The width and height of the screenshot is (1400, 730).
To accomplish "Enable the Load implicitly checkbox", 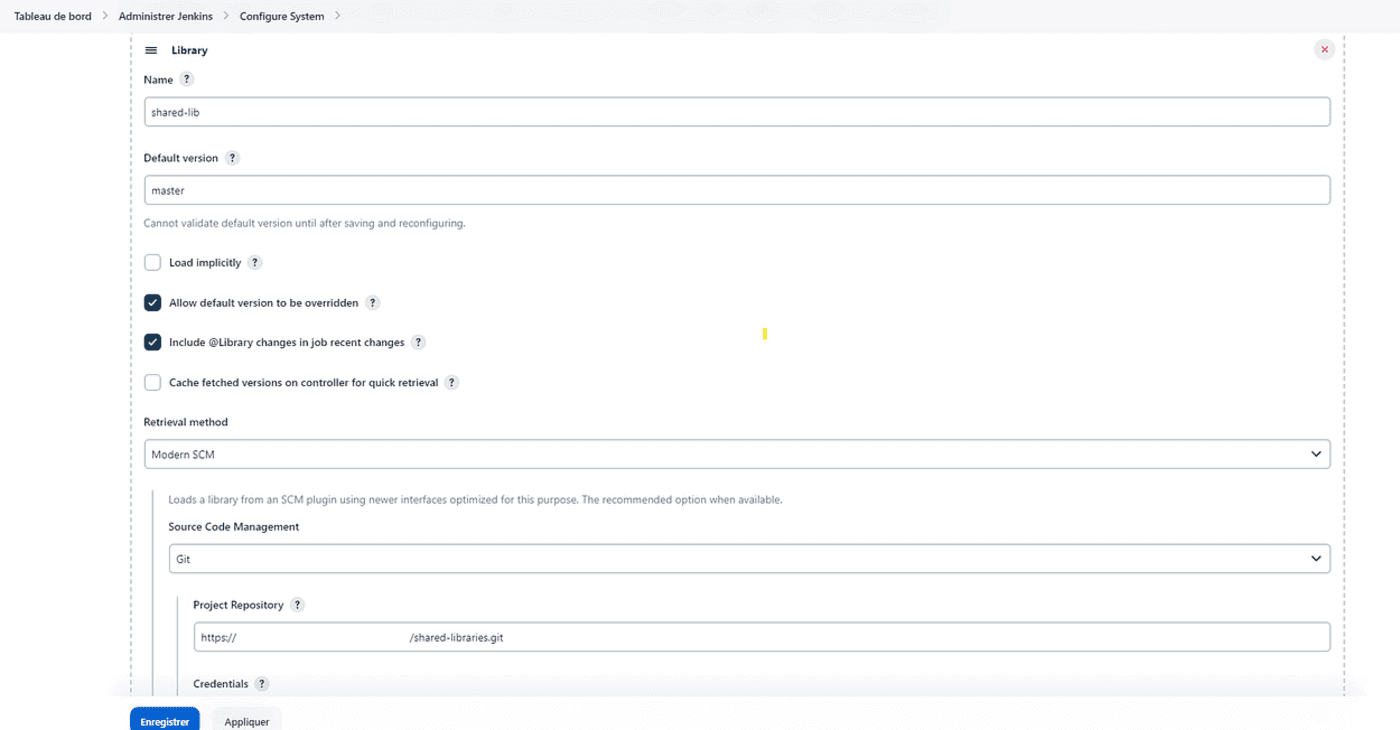I will (153, 263).
